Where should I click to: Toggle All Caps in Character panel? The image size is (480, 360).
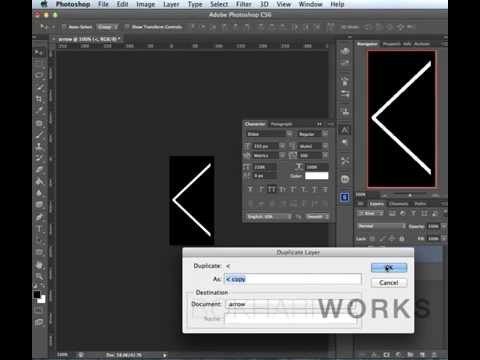(x=272, y=189)
